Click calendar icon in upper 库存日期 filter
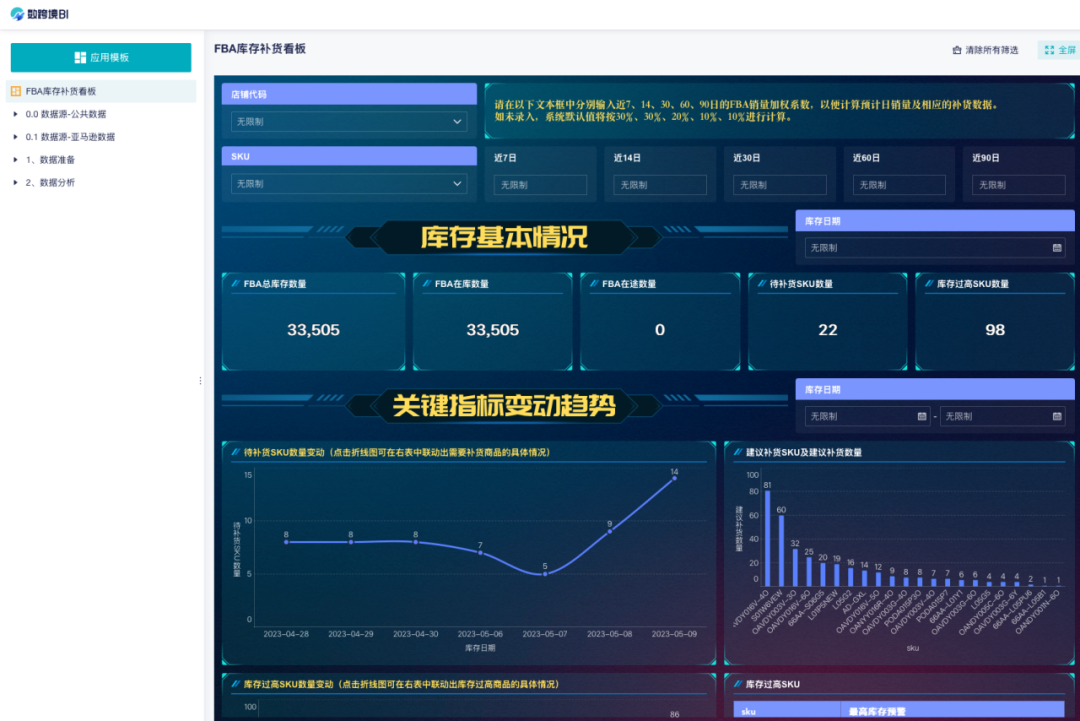Image resolution: width=1080 pixels, height=721 pixels. click(1057, 247)
